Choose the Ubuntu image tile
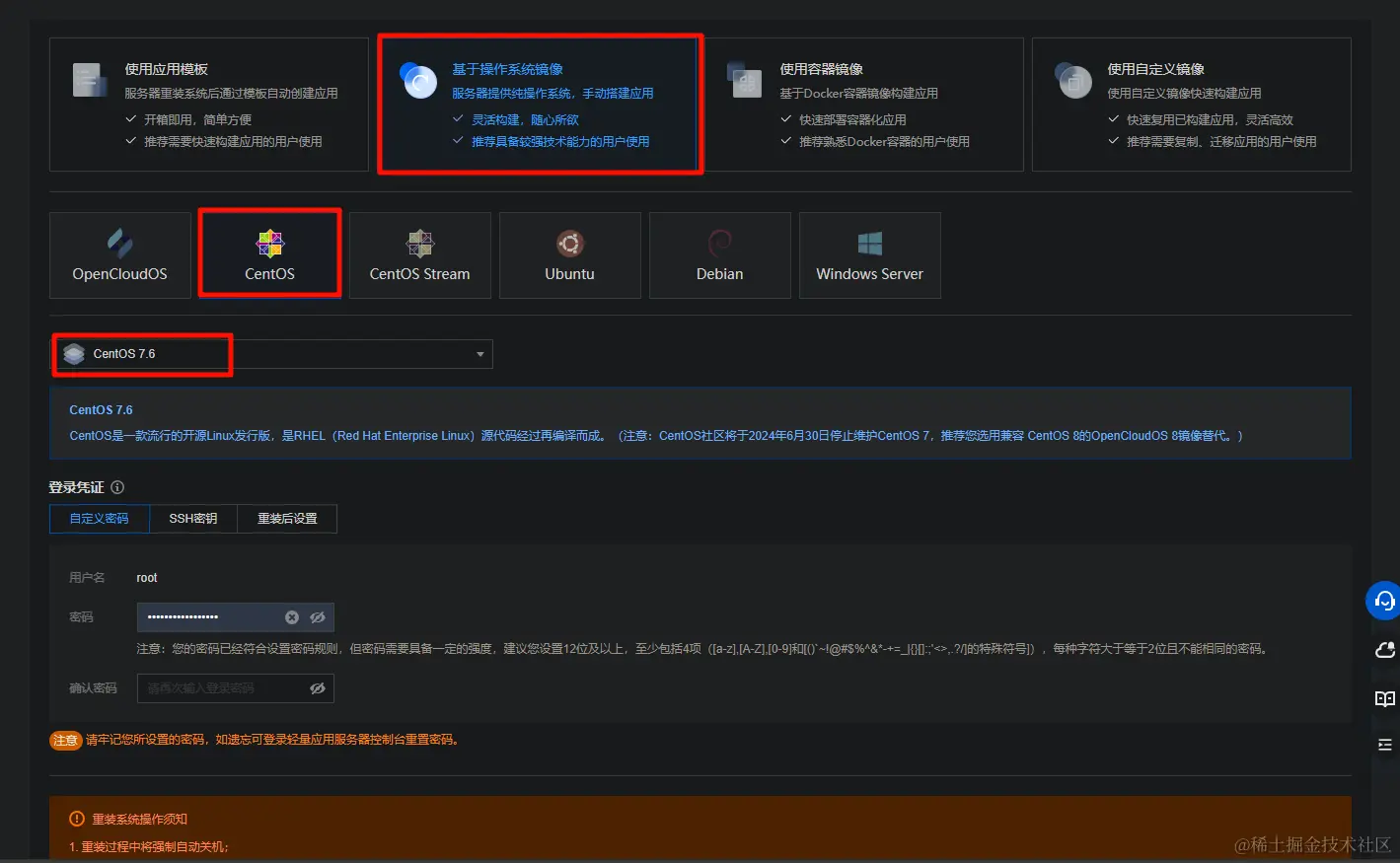Viewport: 1400px width, 863px height. (x=570, y=255)
